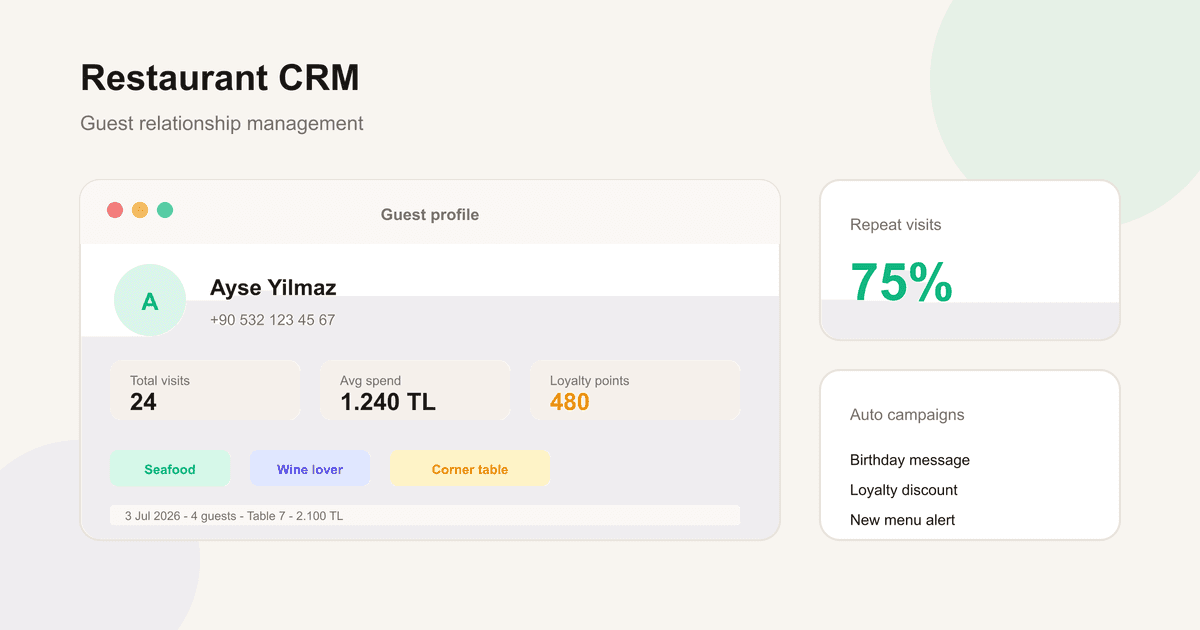
Task: Open the Birthday message campaign
Action: (910, 460)
